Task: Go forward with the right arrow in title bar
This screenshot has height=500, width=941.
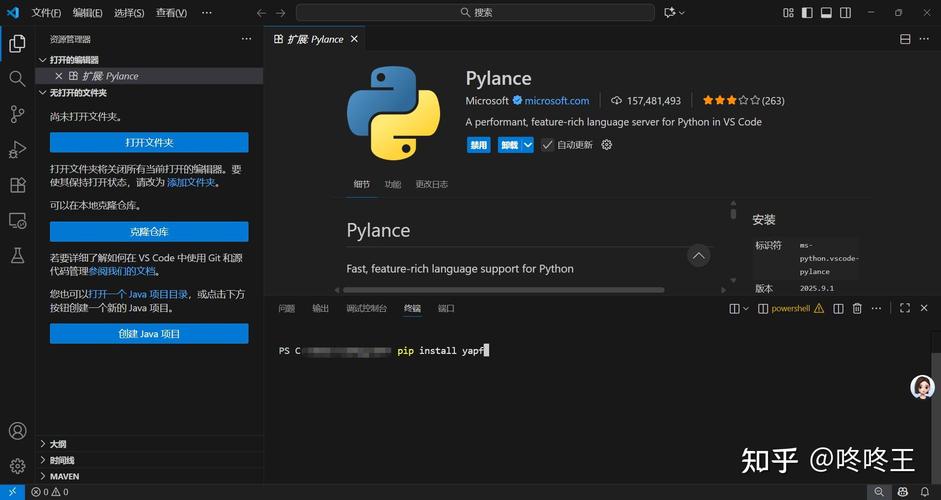Action: pyautogui.click(x=280, y=13)
